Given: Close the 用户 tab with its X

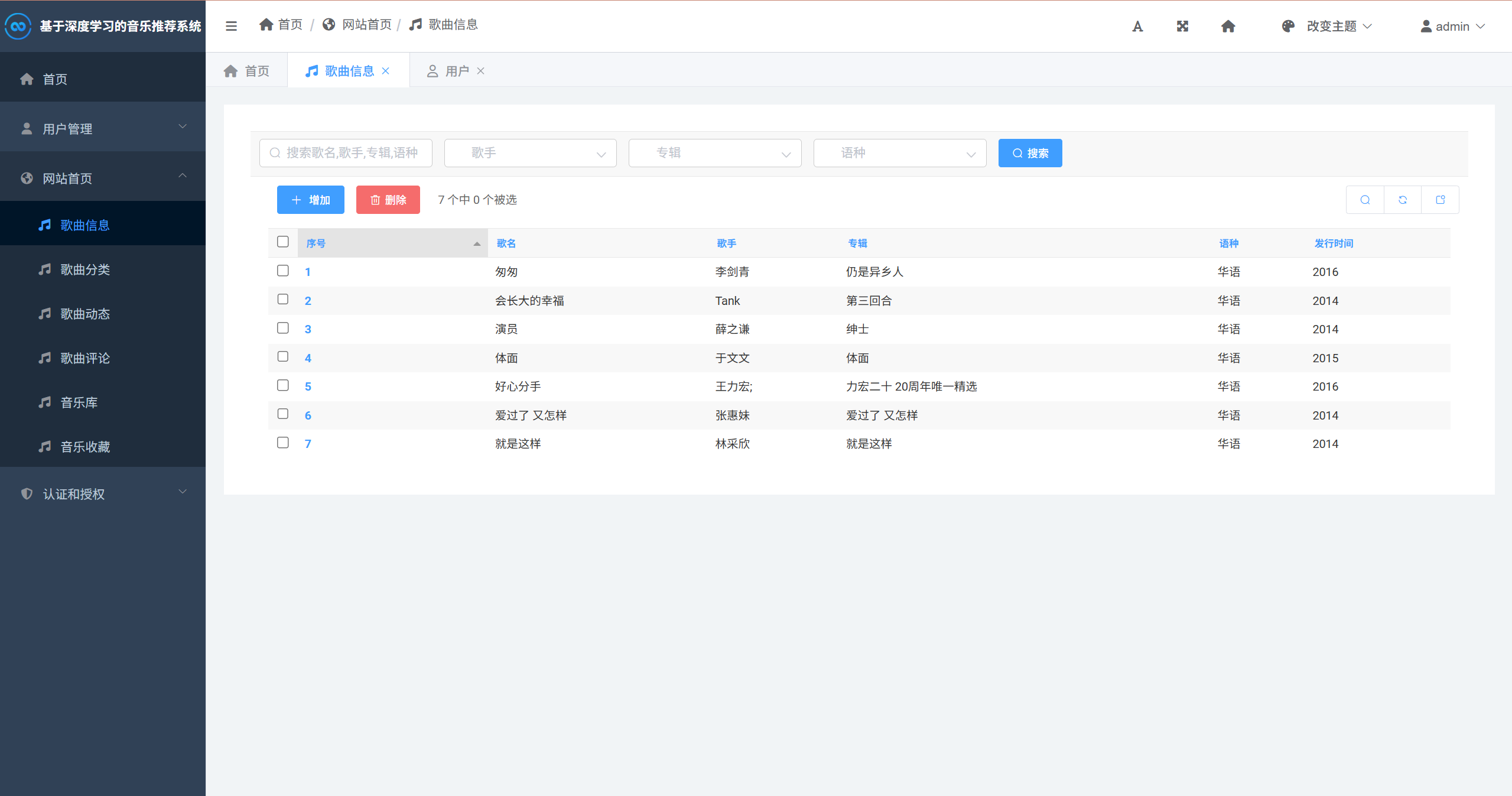Looking at the screenshot, I should [481, 71].
